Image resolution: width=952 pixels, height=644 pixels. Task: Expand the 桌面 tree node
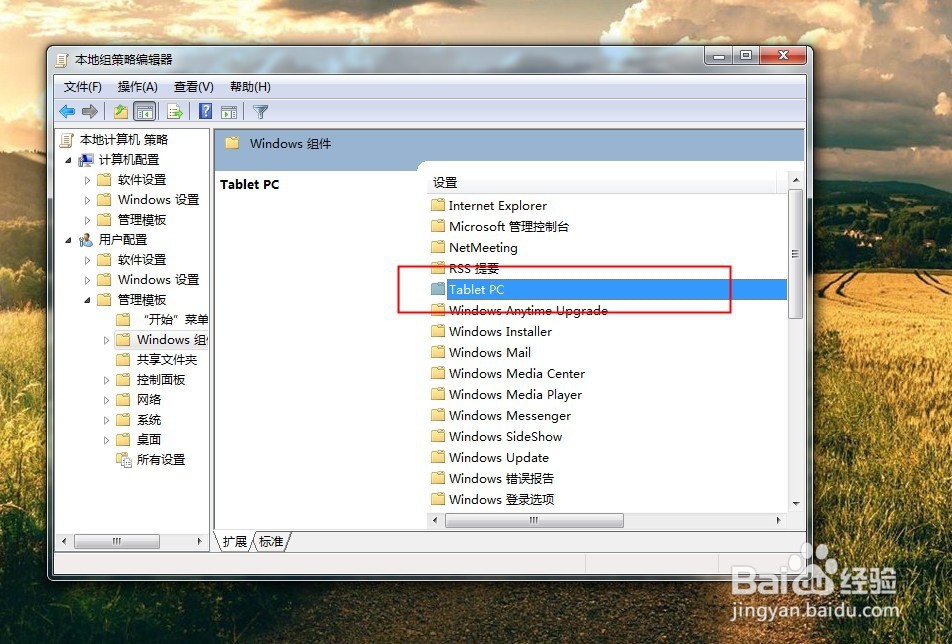pyautogui.click(x=106, y=440)
